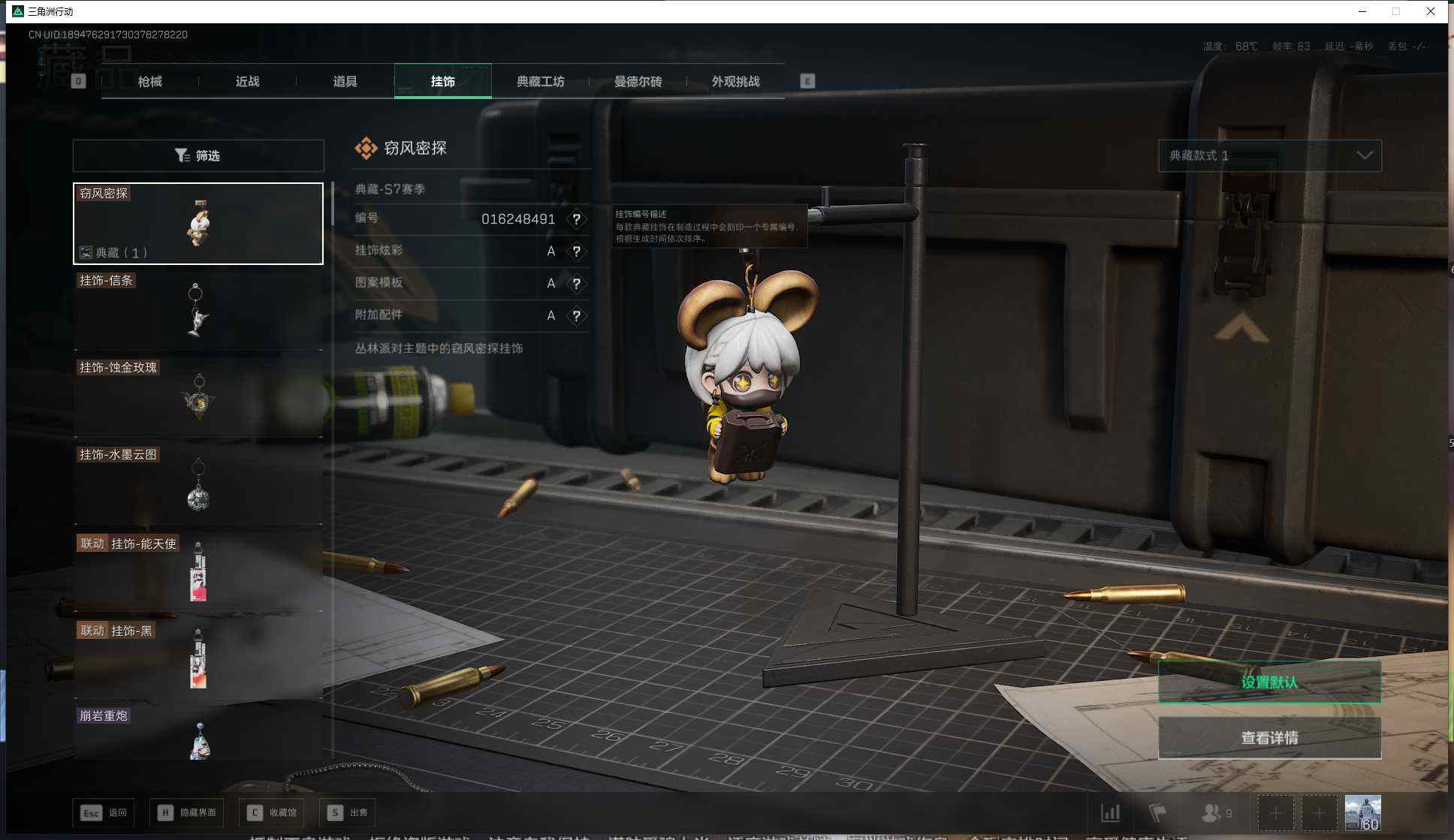Switch to the 枪械 tab
Image resolution: width=1454 pixels, height=840 pixels.
pyautogui.click(x=149, y=81)
